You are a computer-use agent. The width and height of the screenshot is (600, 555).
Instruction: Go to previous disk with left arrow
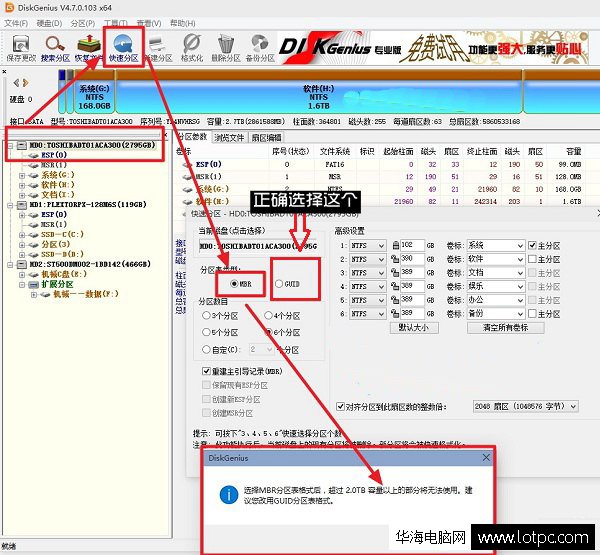[16, 83]
